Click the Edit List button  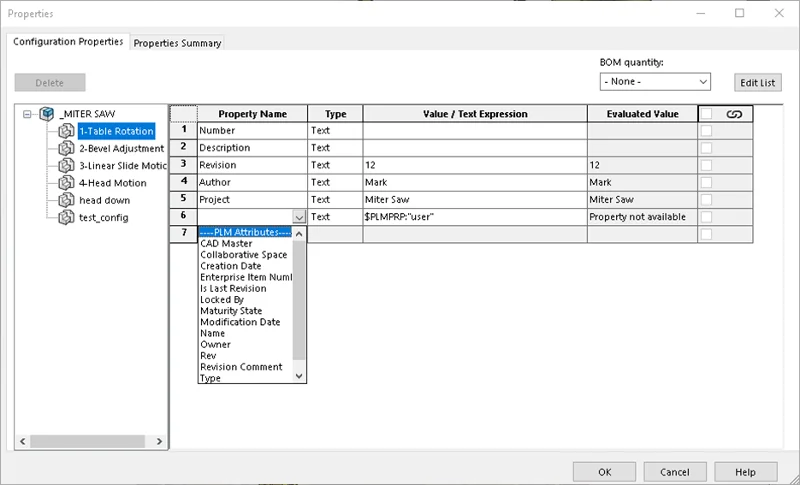click(757, 82)
